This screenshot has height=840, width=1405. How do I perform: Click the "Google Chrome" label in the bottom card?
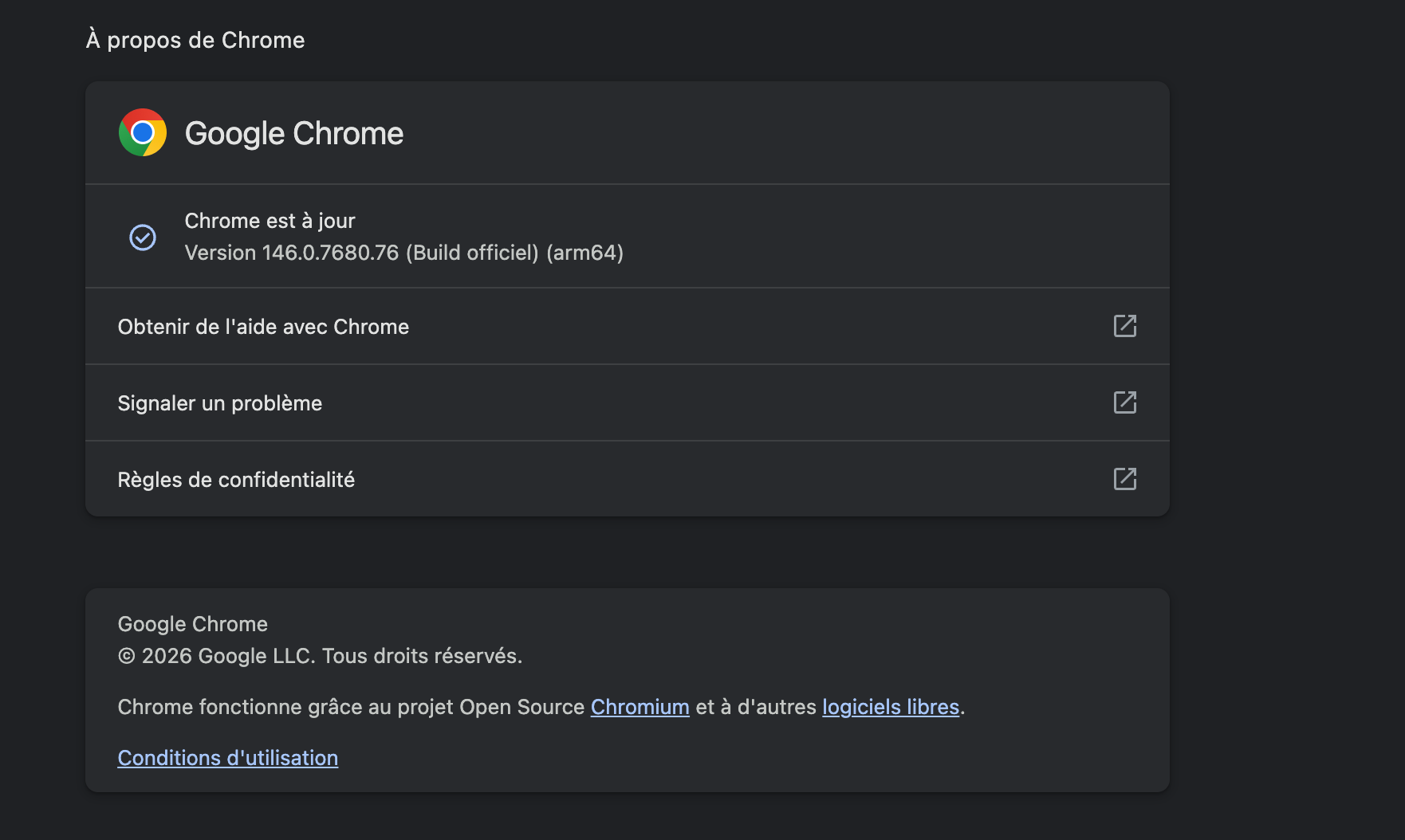click(192, 623)
